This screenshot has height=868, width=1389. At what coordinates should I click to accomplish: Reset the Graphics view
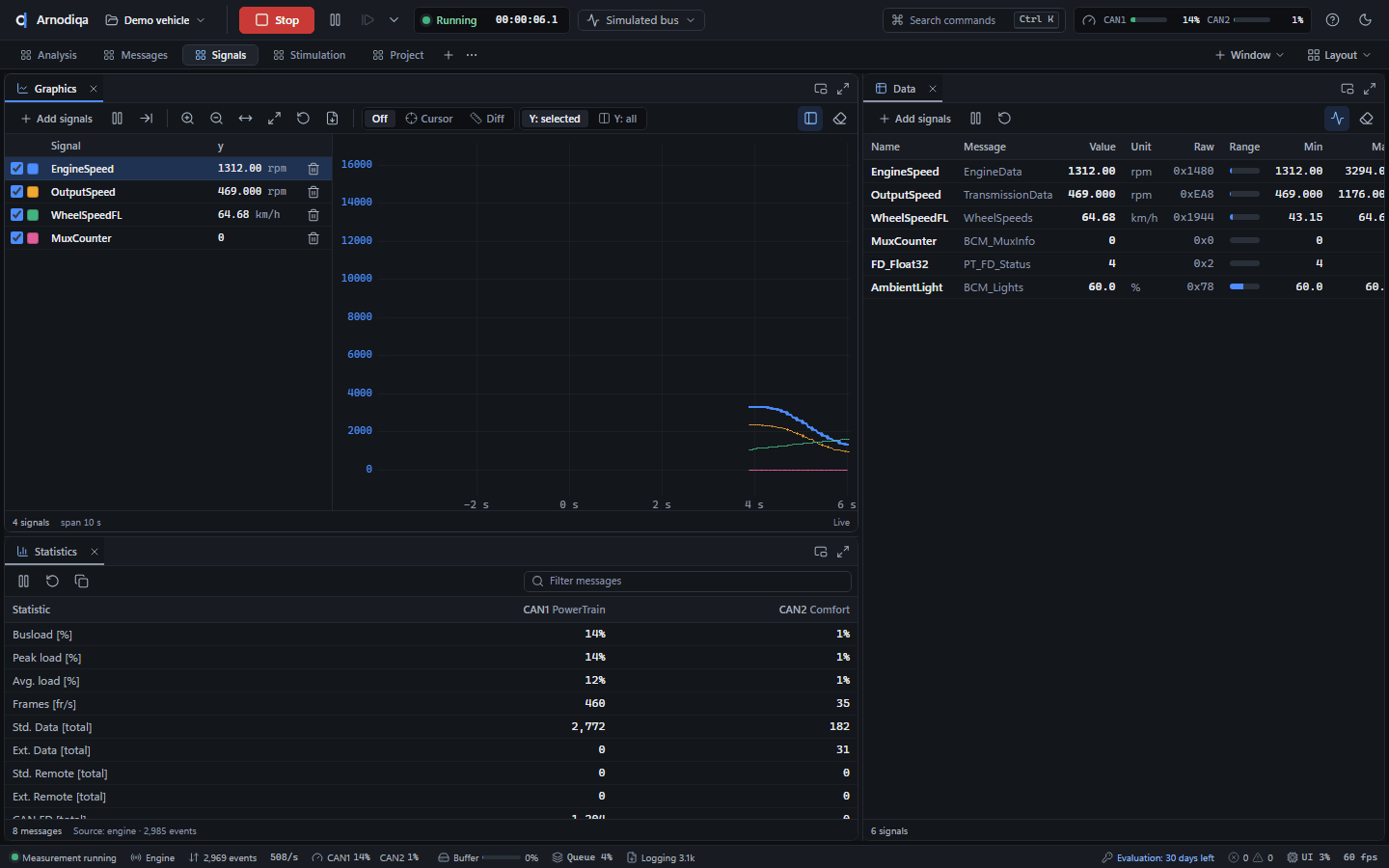tap(303, 119)
